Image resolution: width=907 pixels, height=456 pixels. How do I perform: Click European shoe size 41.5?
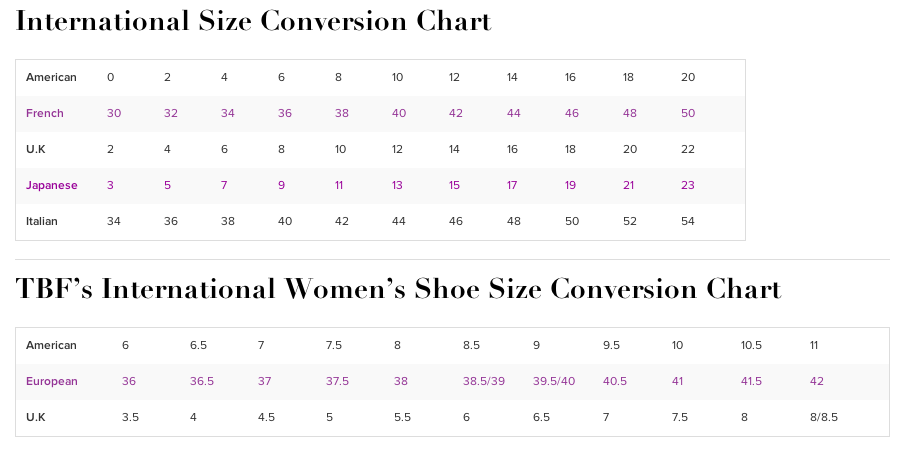[751, 382]
